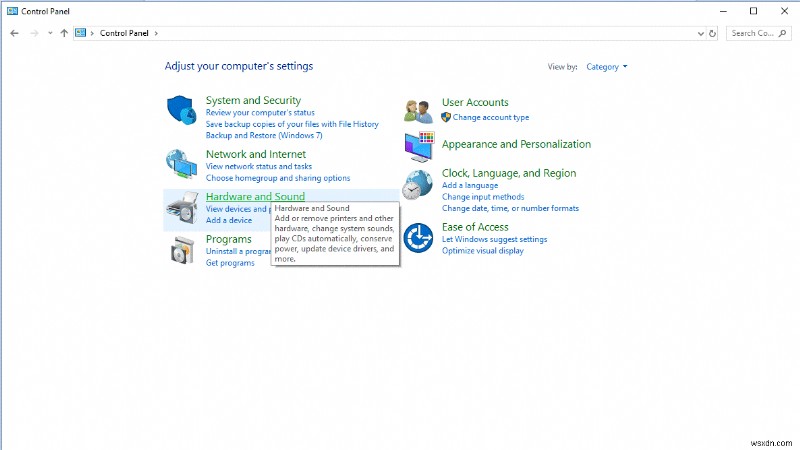
Task: Expand the address bar history dropdown
Action: pos(701,34)
